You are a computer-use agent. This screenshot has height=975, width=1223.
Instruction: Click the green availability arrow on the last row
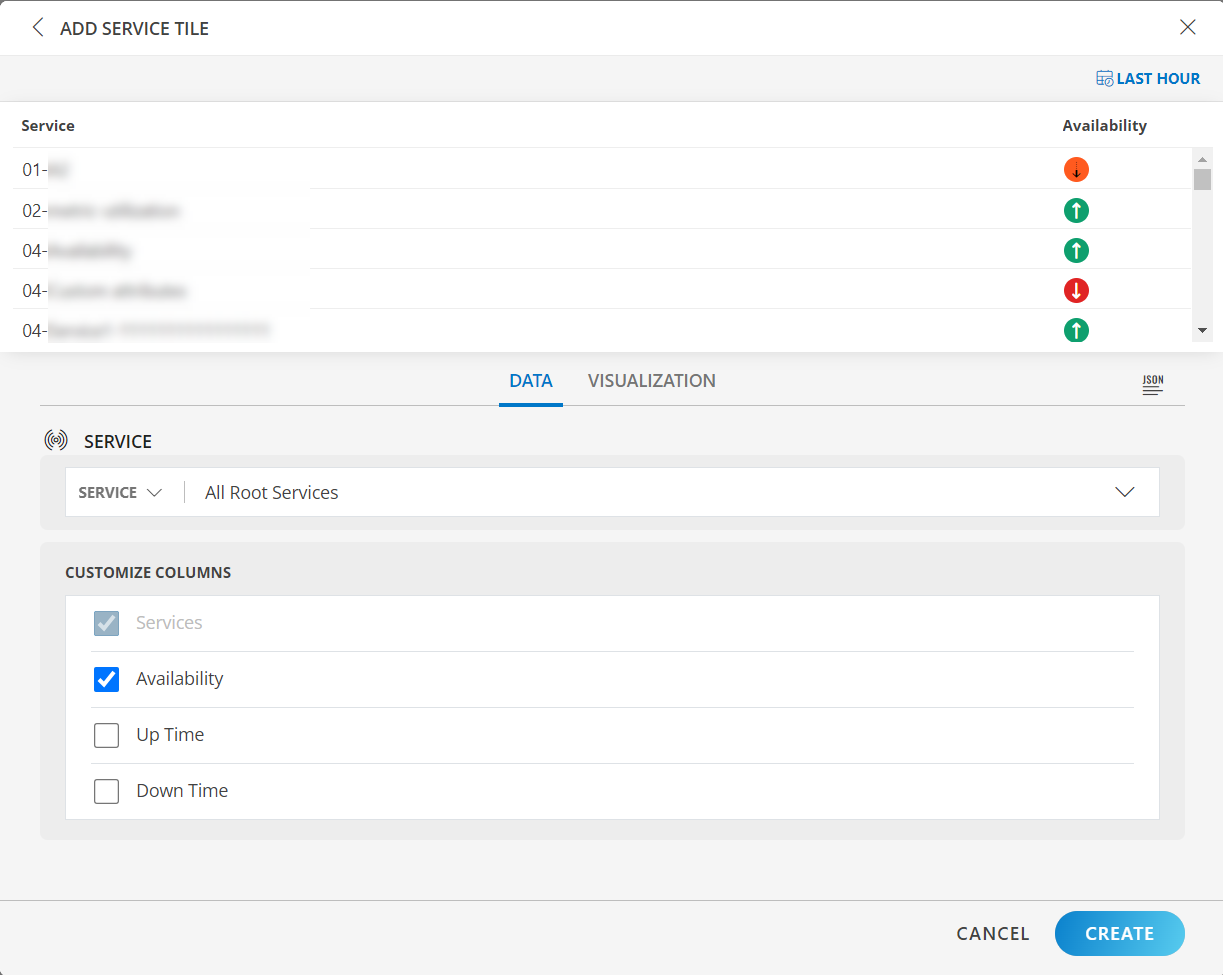1076,330
